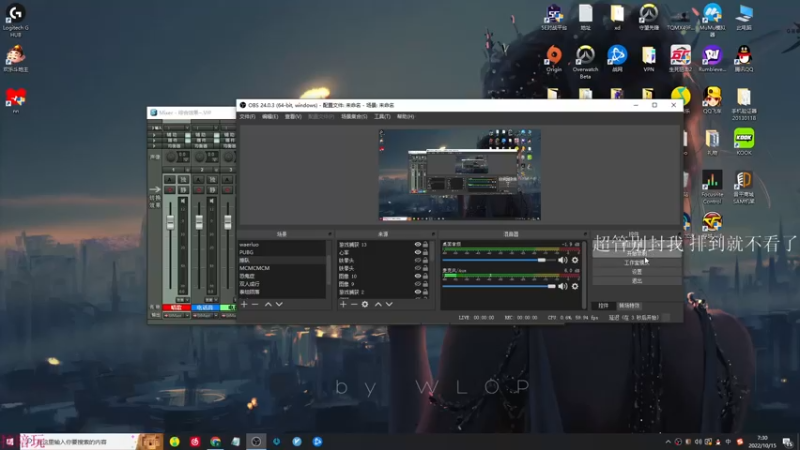Viewport: 800px width, 450px height.
Task: Open the Help (帮助) menu in OBS
Action: pos(405,117)
